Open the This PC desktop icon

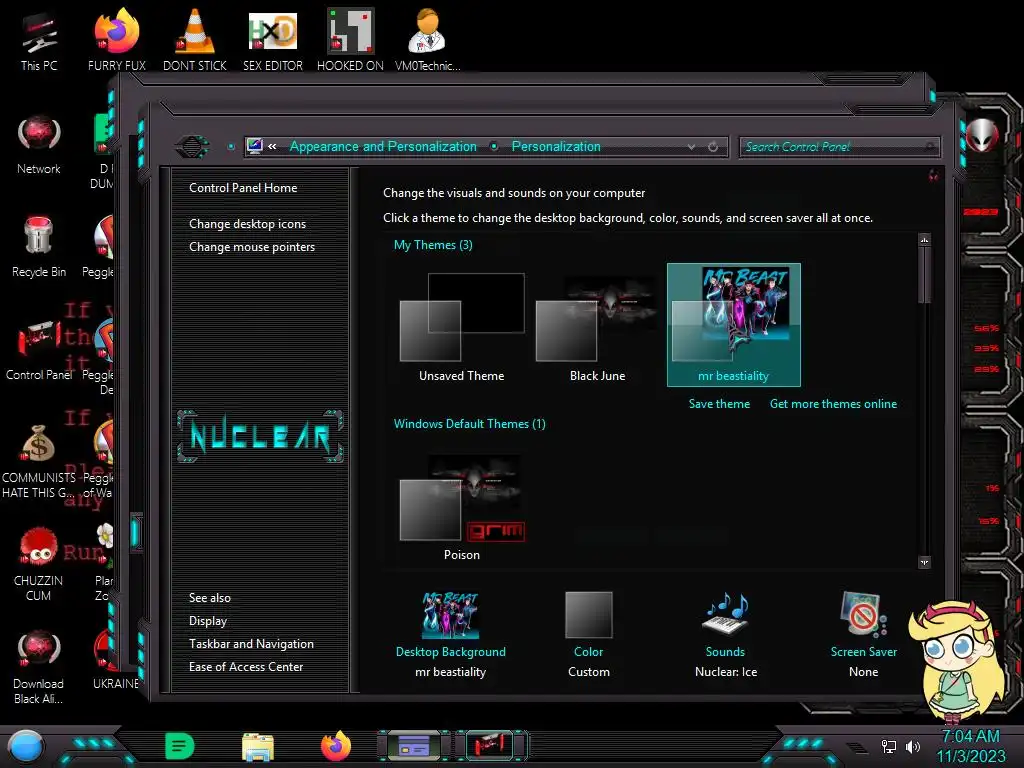pos(39,40)
